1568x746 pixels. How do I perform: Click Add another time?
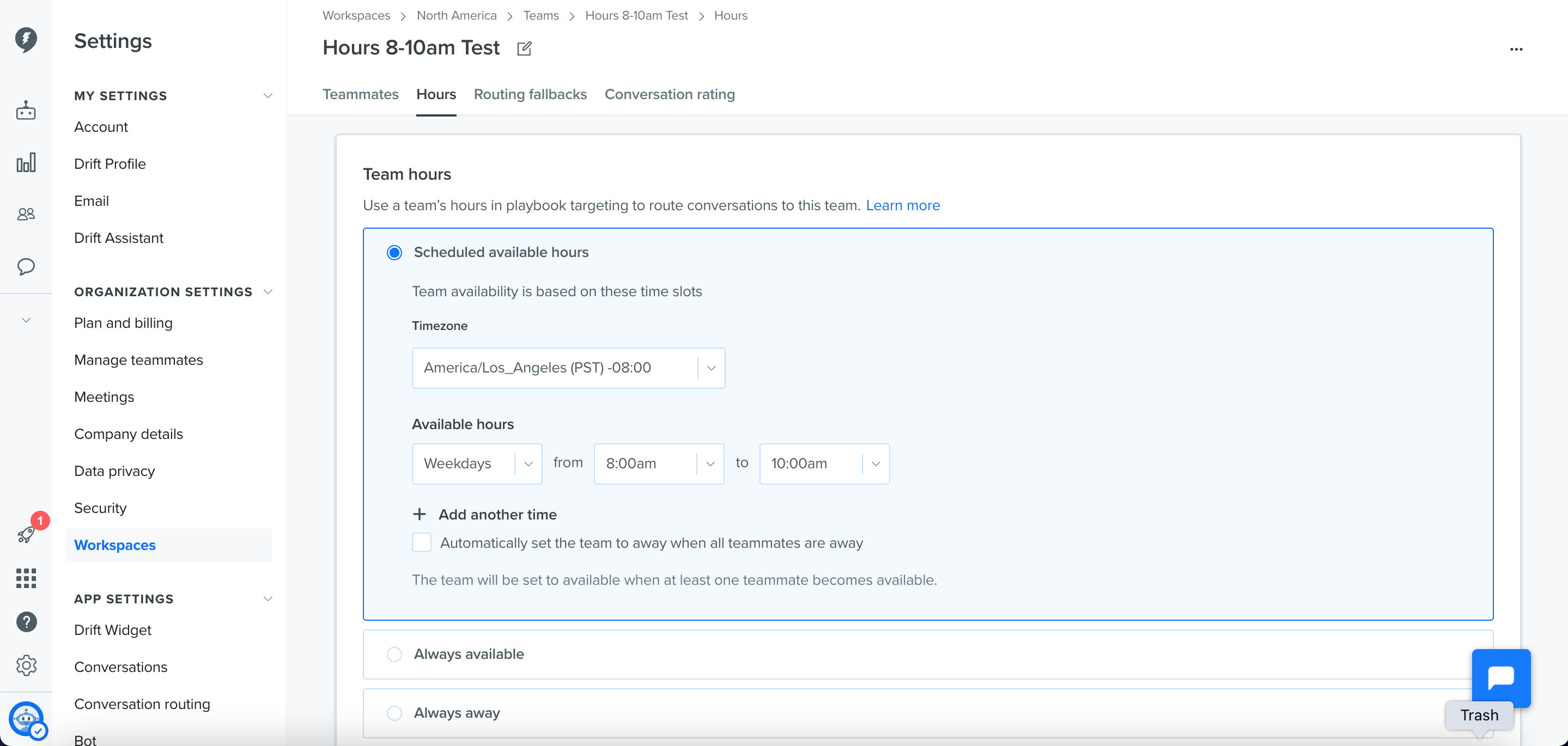(497, 515)
